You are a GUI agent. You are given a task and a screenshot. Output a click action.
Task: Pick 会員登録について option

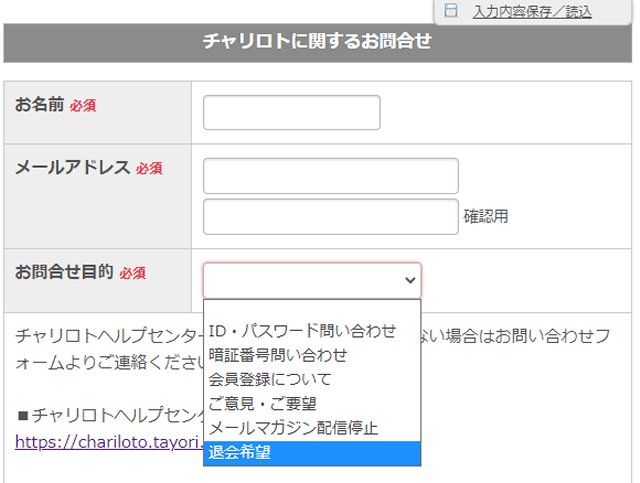tap(312, 379)
